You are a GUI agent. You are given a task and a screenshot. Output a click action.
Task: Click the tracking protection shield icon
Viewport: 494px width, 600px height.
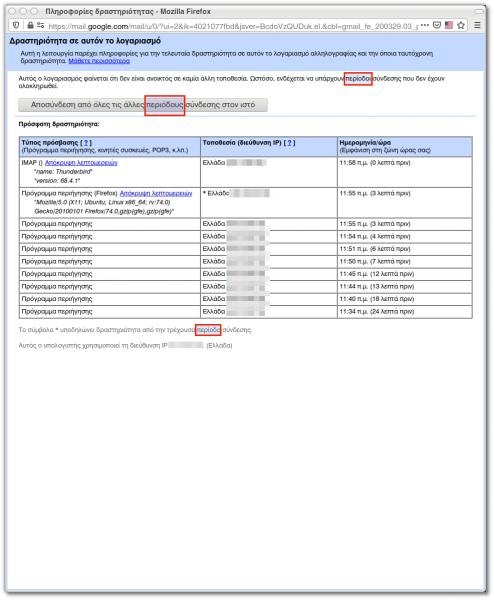coord(16,25)
